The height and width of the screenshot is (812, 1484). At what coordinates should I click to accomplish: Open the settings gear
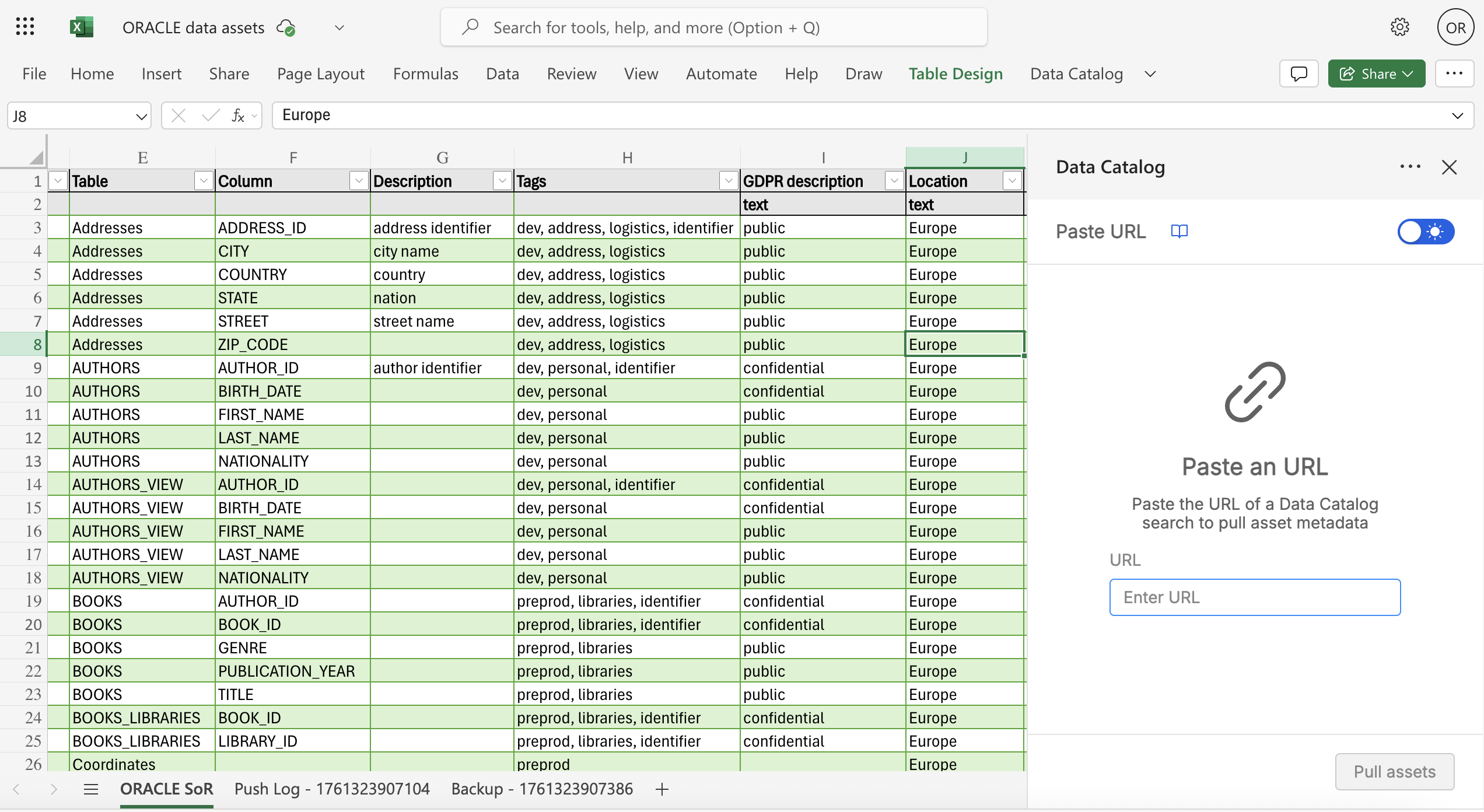tap(1399, 27)
